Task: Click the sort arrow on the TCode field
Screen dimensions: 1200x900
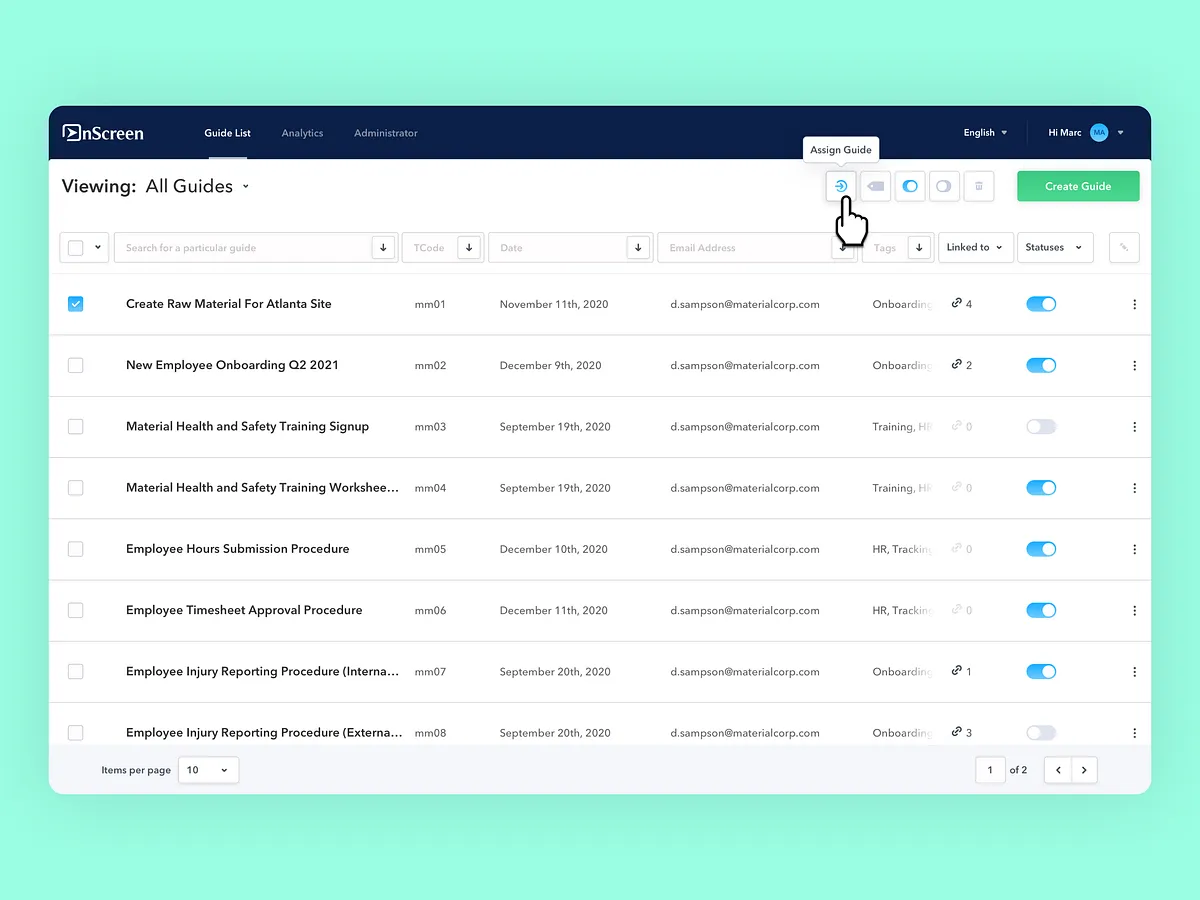Action: pyautogui.click(x=468, y=247)
